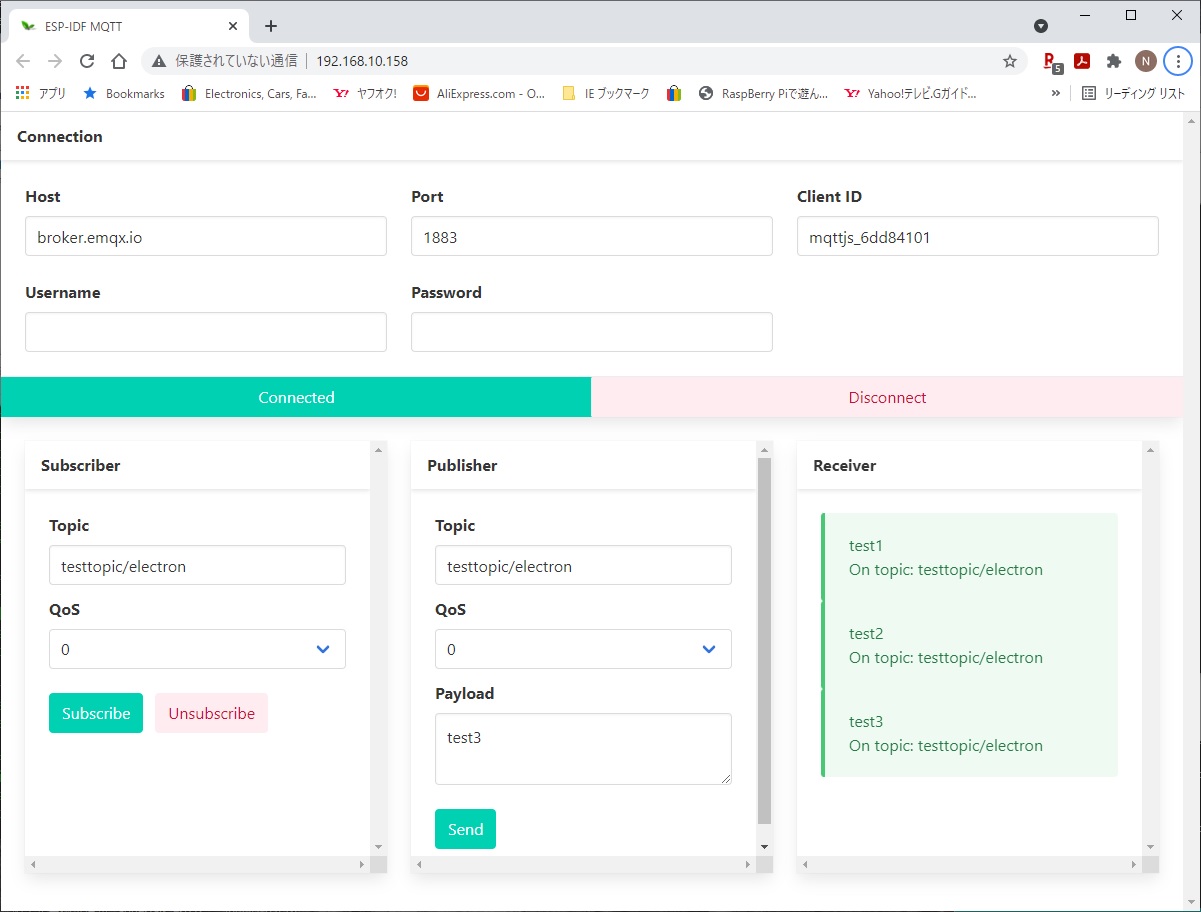Viewport: 1201px width, 912px height.
Task: Expand the hidden bookmarks chevron
Action: (1055, 93)
